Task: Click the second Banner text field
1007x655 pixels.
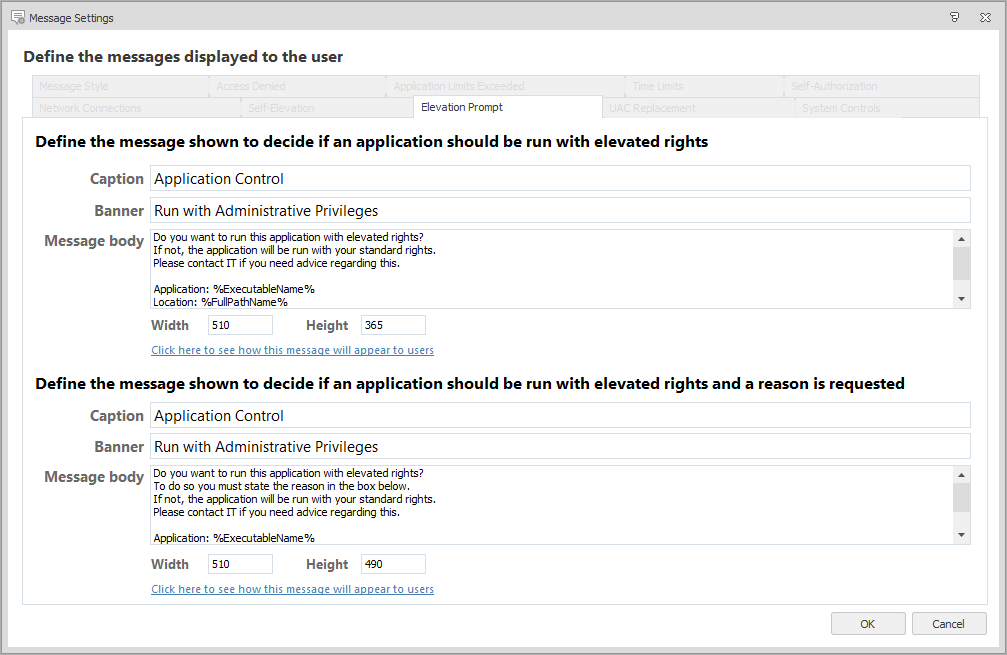Action: (560, 447)
